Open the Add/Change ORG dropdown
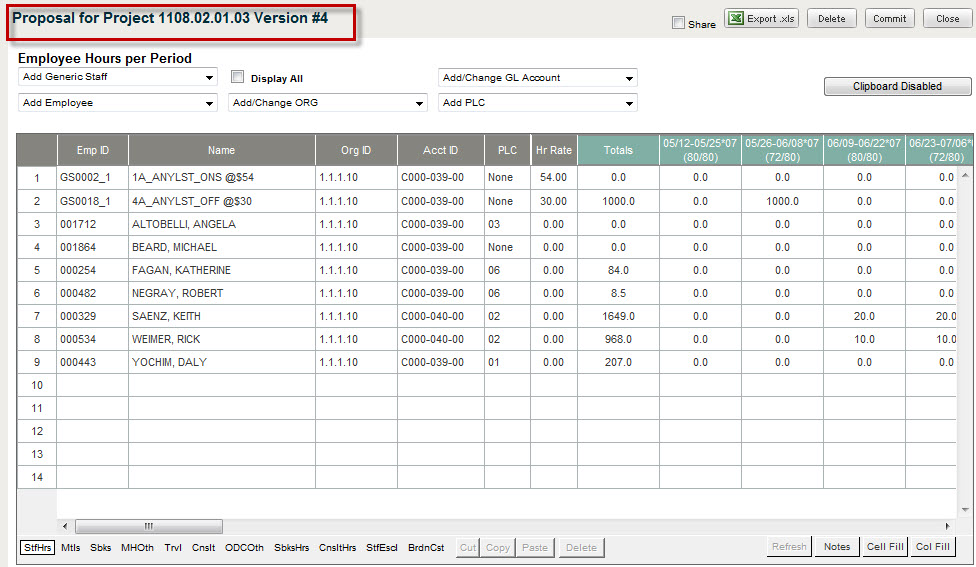Screen dimensions: 976x567 (328, 103)
